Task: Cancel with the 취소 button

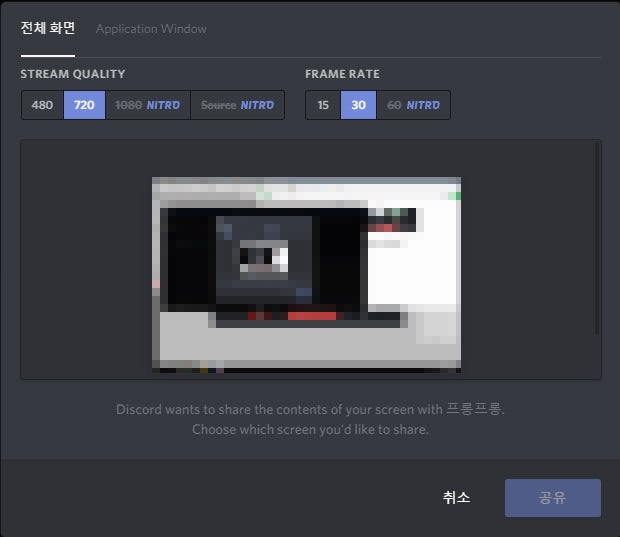Action: [456, 497]
